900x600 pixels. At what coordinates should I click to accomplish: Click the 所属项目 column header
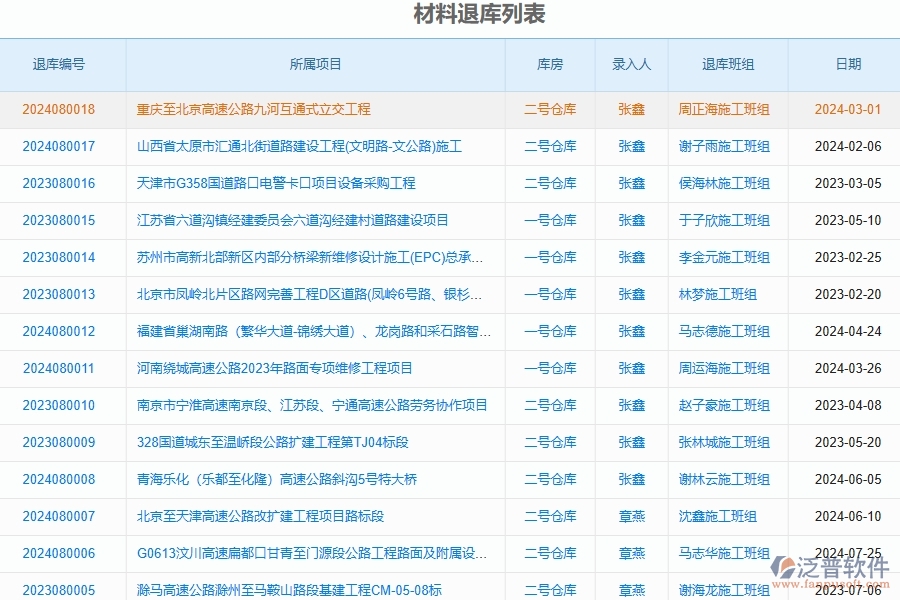click(314, 64)
